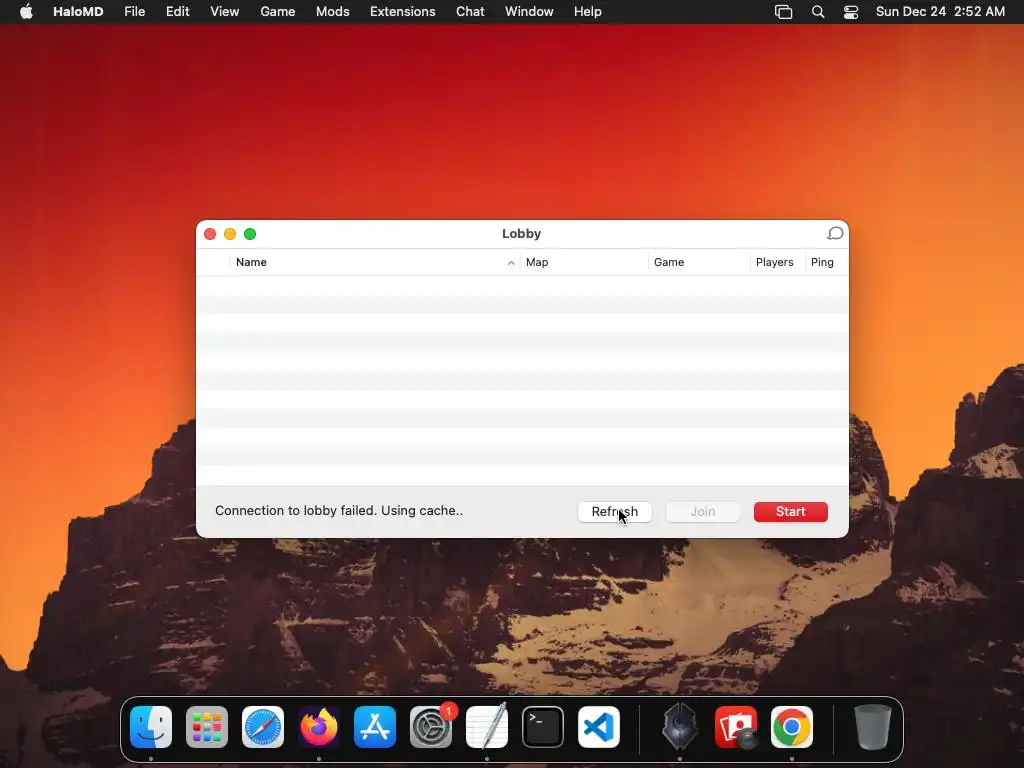Close the Lobby window
This screenshot has height=768, width=1024.
coord(210,234)
